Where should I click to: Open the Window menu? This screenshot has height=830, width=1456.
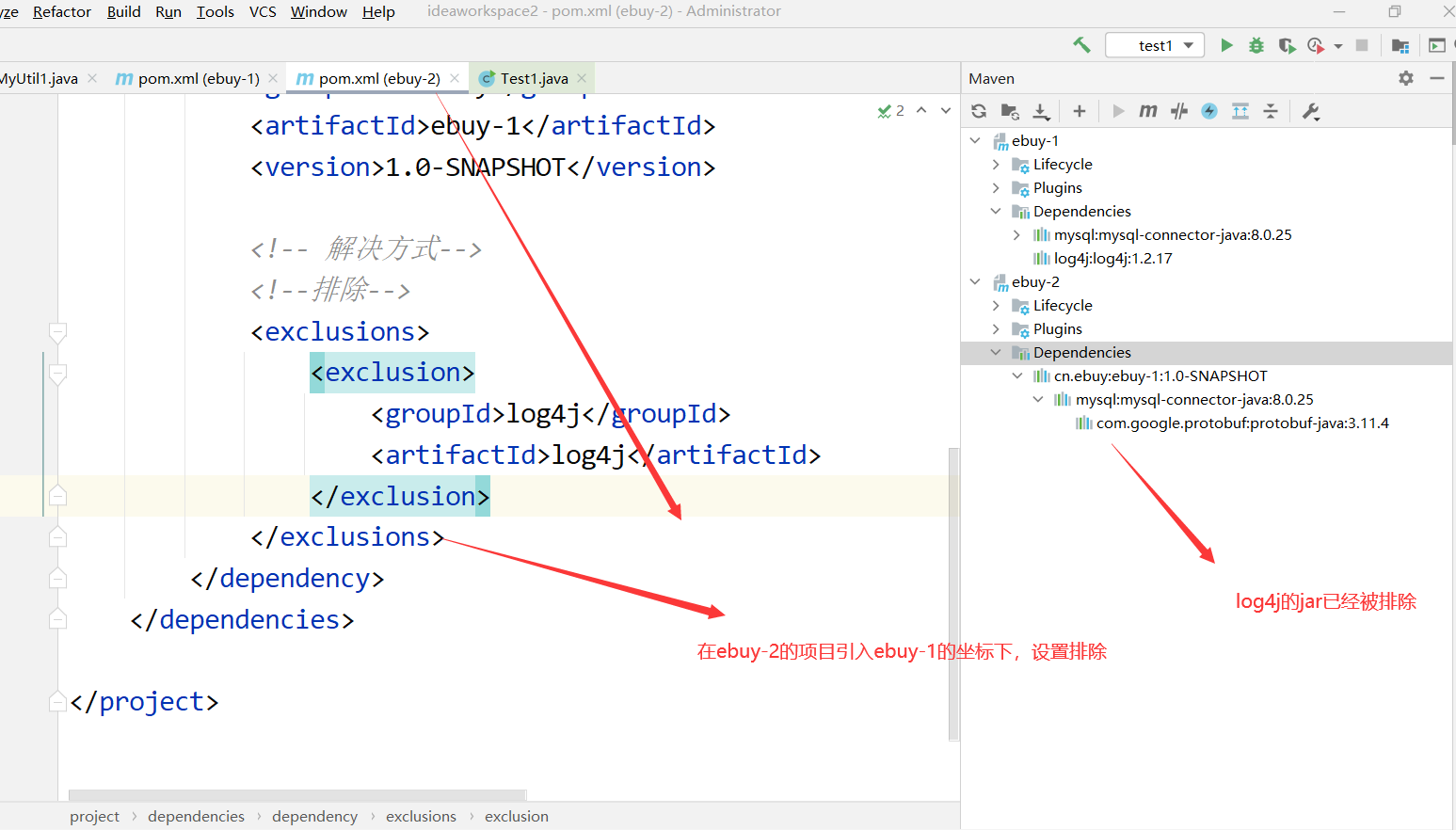[319, 11]
